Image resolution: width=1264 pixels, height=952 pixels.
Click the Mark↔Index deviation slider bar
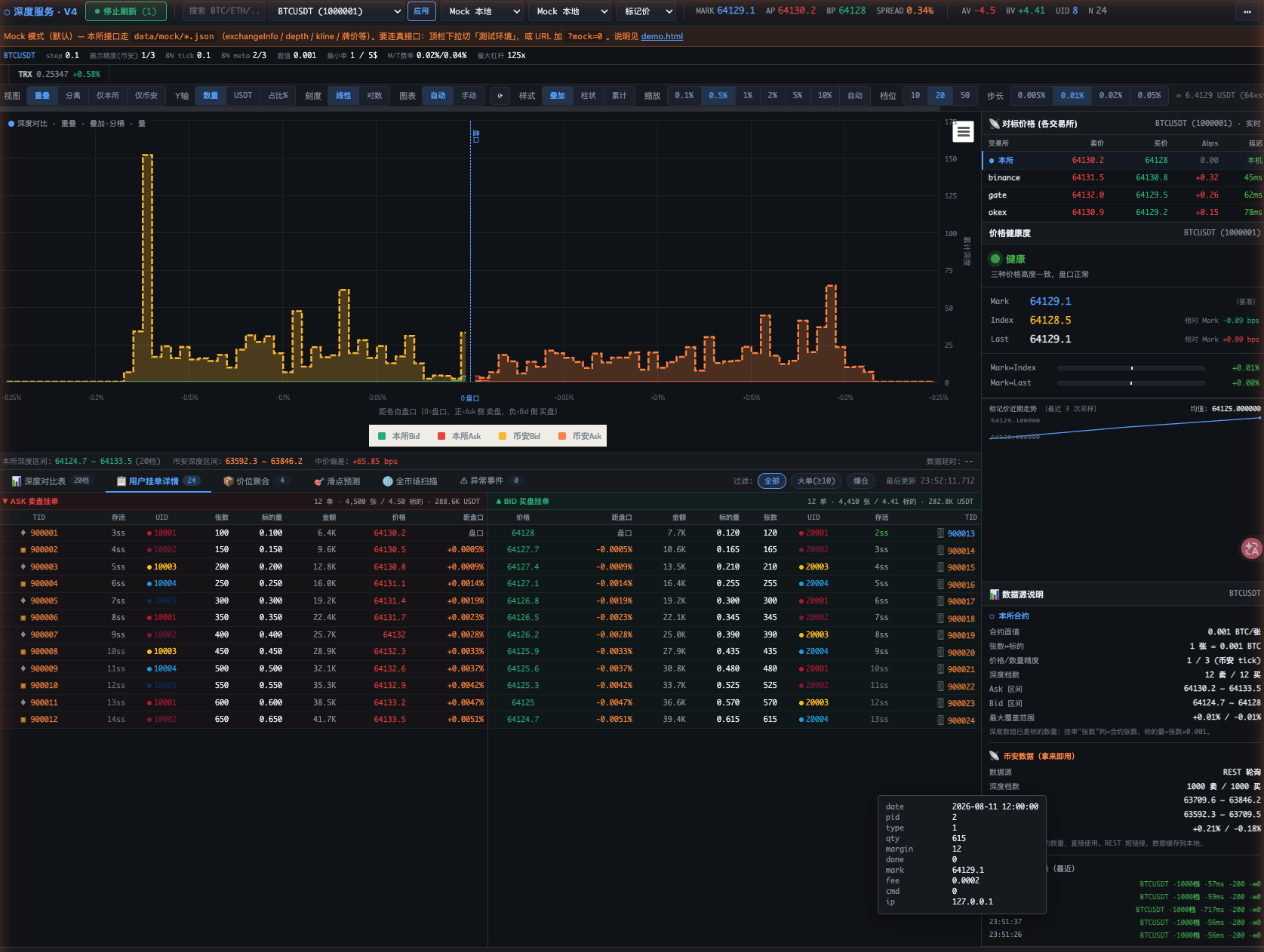[1130, 368]
